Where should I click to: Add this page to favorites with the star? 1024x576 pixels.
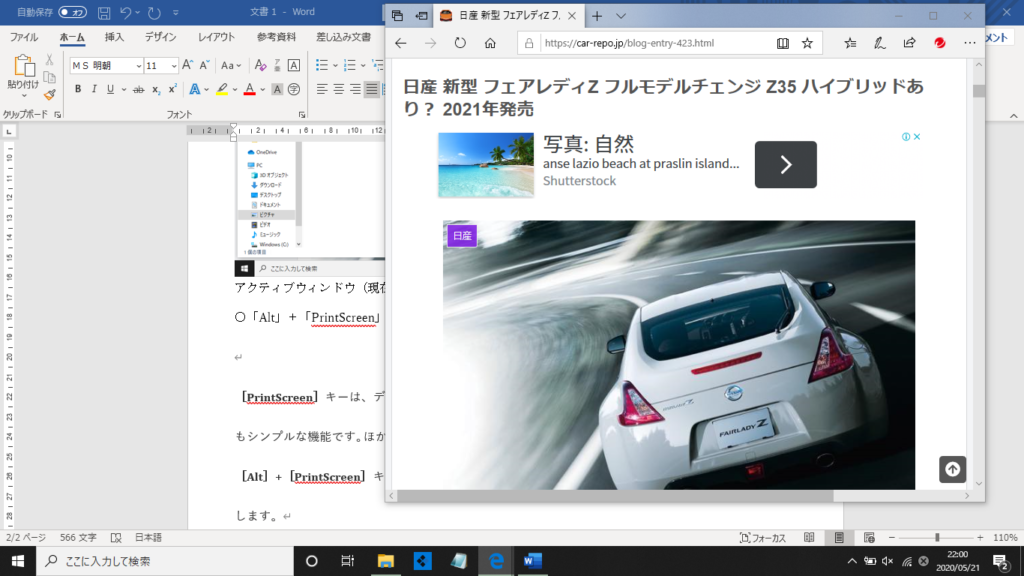pos(807,43)
